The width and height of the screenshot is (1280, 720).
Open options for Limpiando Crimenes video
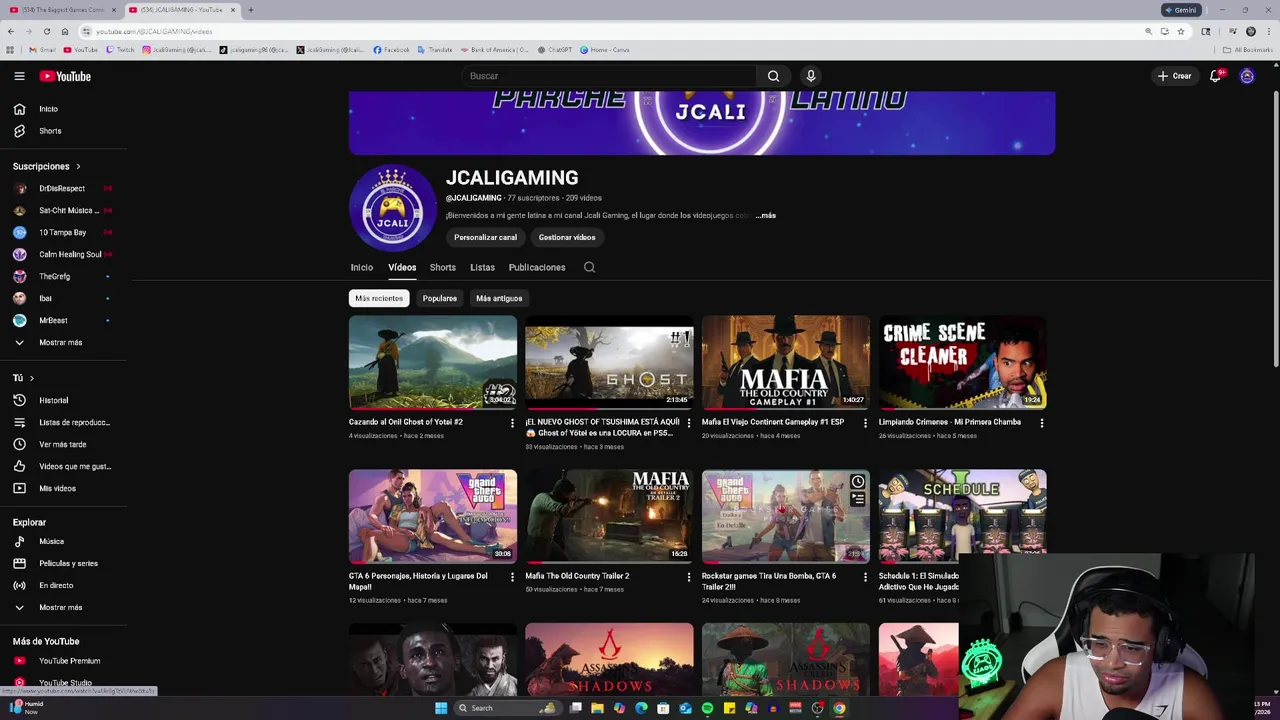[x=1041, y=423]
